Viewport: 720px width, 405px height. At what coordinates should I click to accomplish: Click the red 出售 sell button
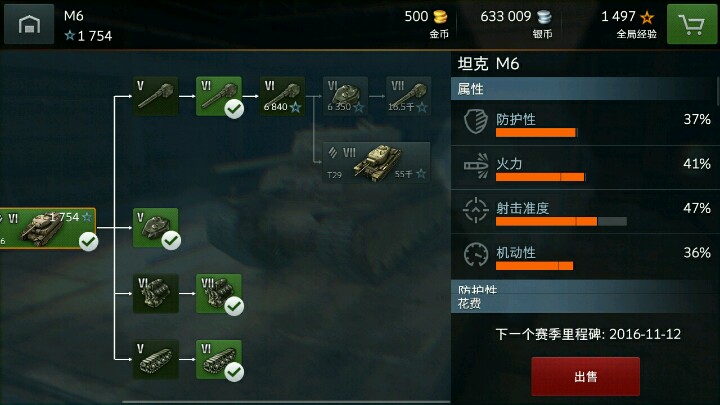585,377
